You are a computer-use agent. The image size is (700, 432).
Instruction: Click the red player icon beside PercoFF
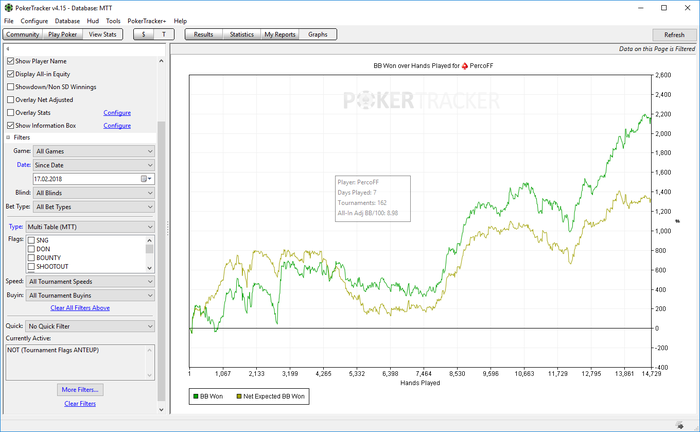[x=465, y=66]
